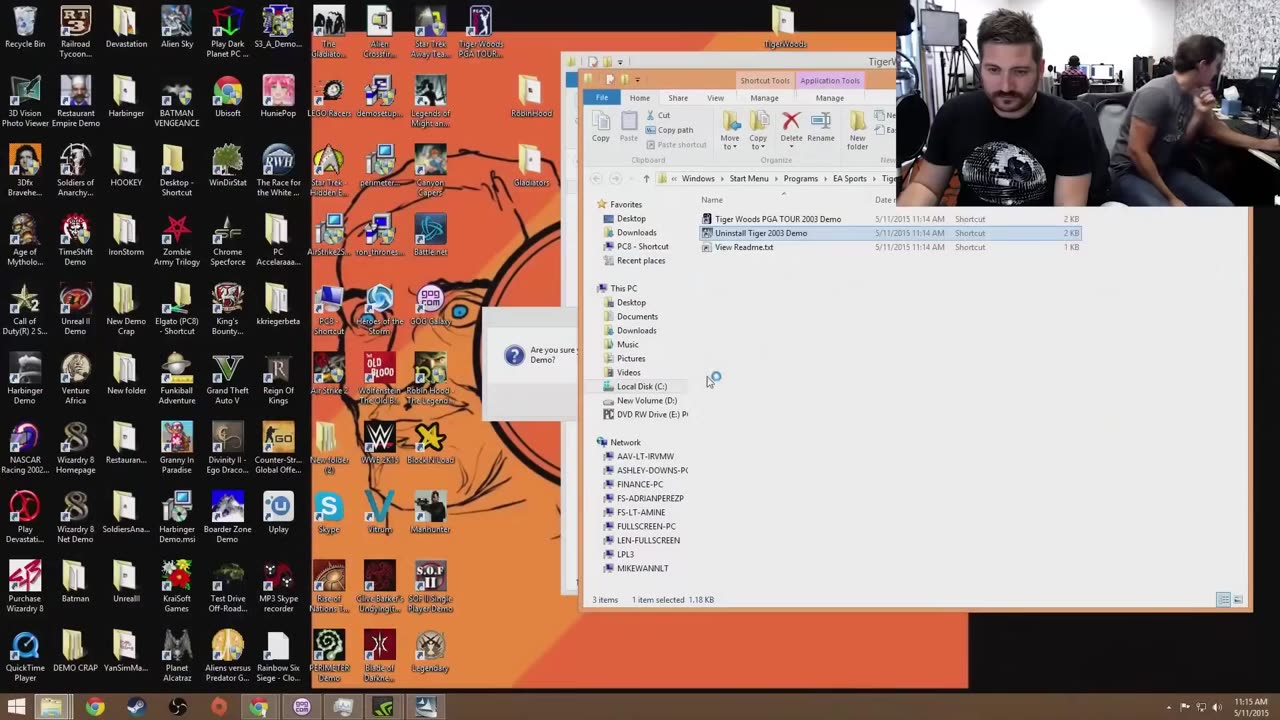Click the Copy icon in Explorer ribbon

point(600,122)
